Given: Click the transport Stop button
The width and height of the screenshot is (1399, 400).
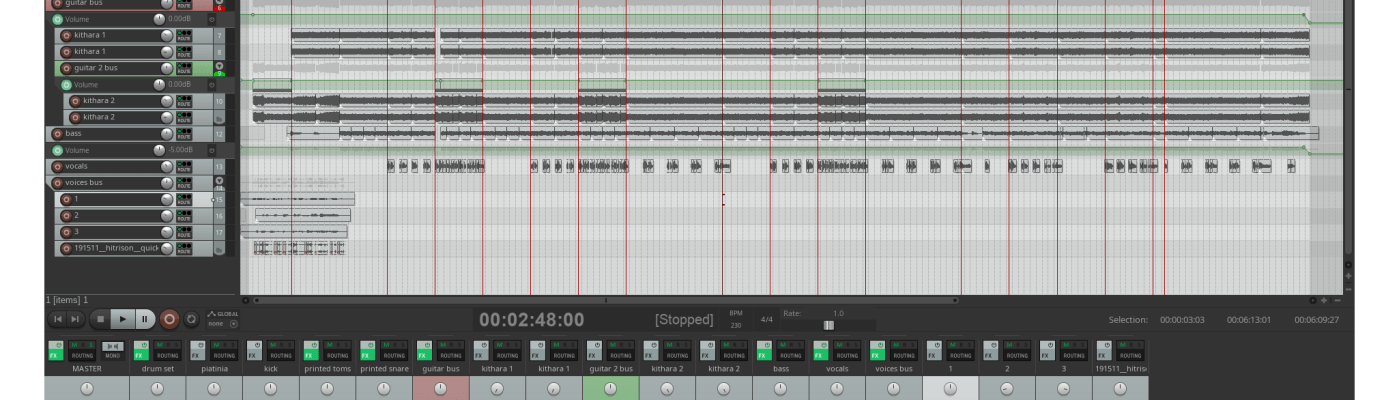Looking at the screenshot, I should [x=100, y=319].
